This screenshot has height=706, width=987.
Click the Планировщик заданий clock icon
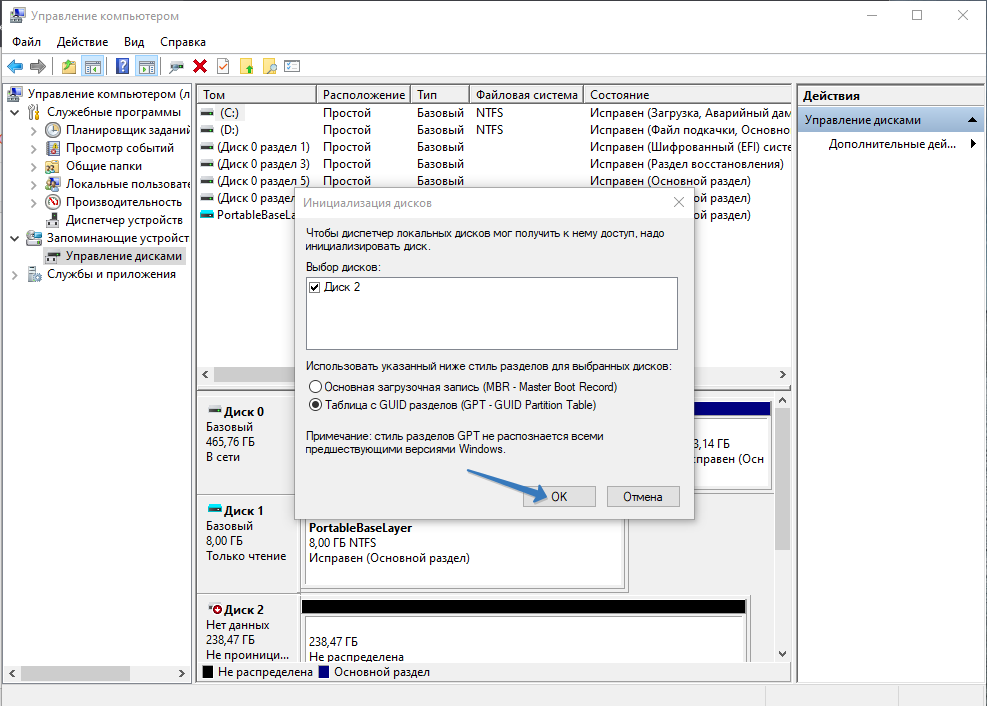click(53, 130)
